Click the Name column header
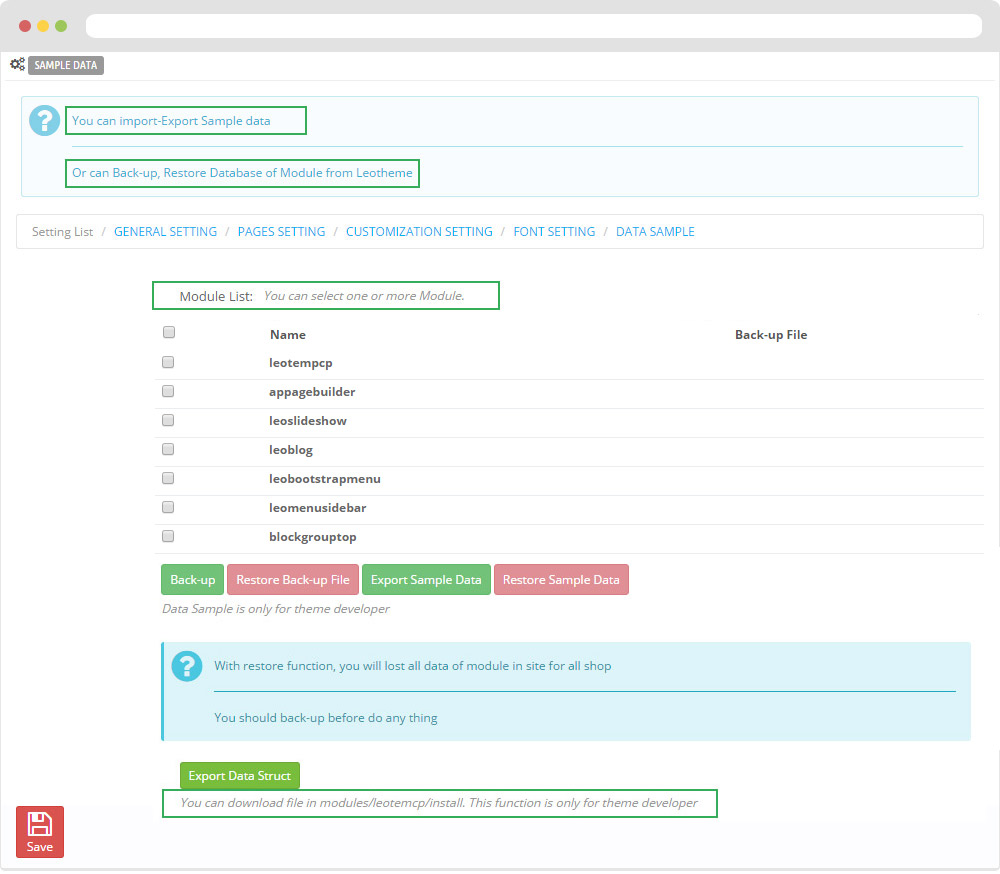Image resolution: width=1000 pixels, height=874 pixels. (x=288, y=335)
